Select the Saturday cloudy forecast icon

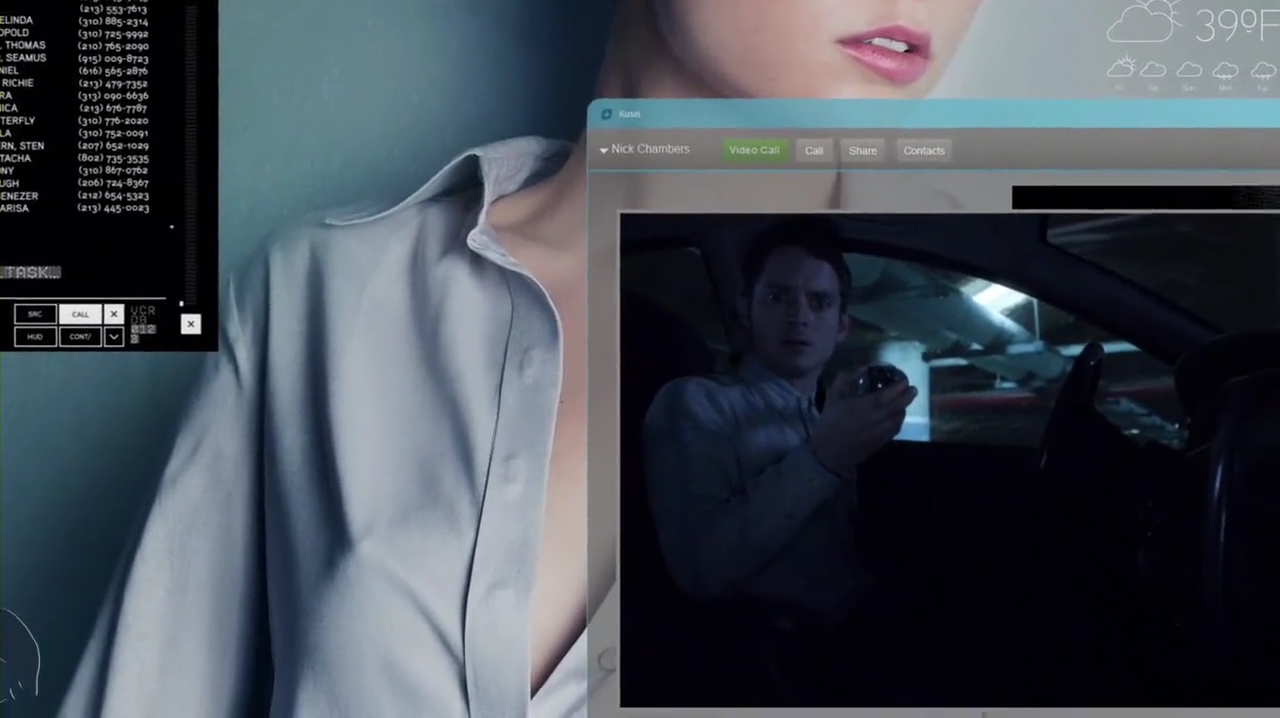[1153, 69]
